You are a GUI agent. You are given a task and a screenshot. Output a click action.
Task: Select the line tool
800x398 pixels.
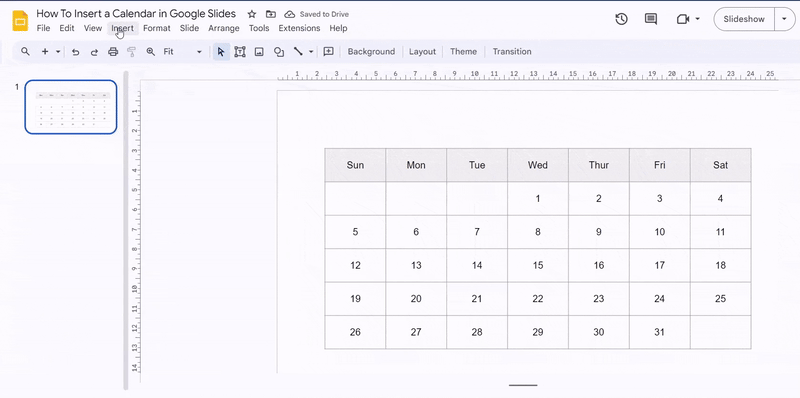coord(298,52)
